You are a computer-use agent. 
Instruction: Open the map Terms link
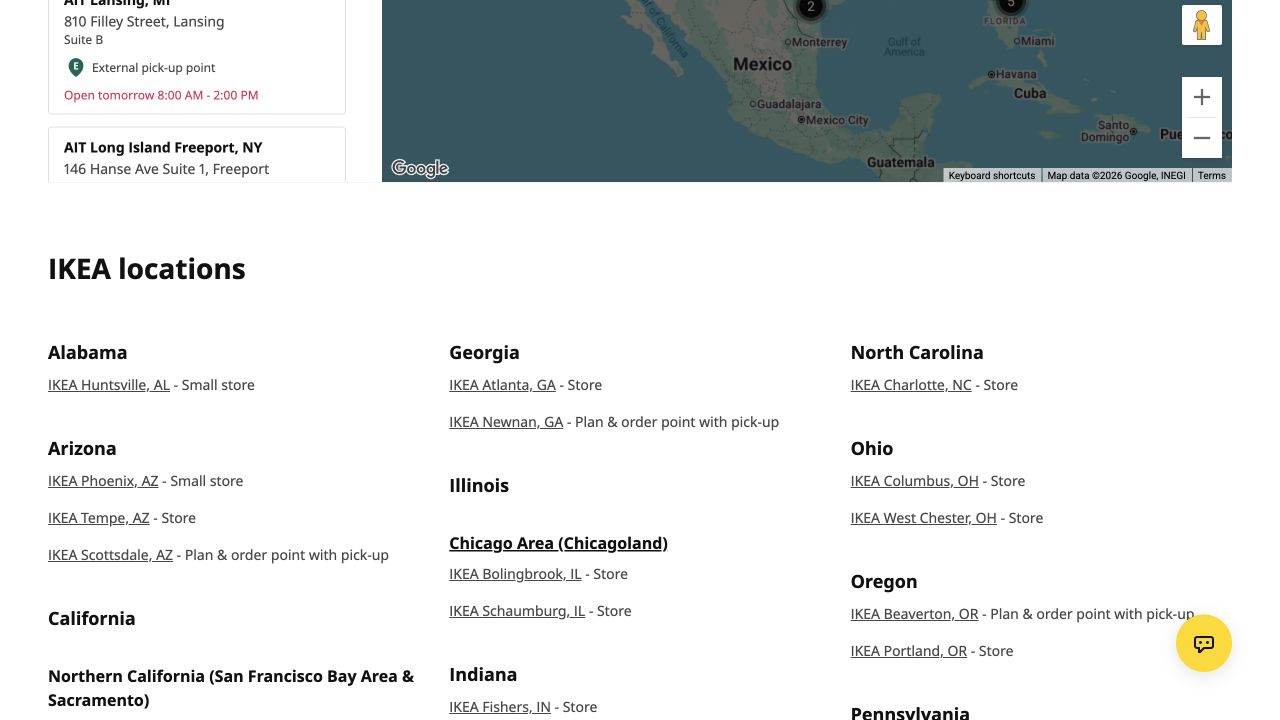1212,175
